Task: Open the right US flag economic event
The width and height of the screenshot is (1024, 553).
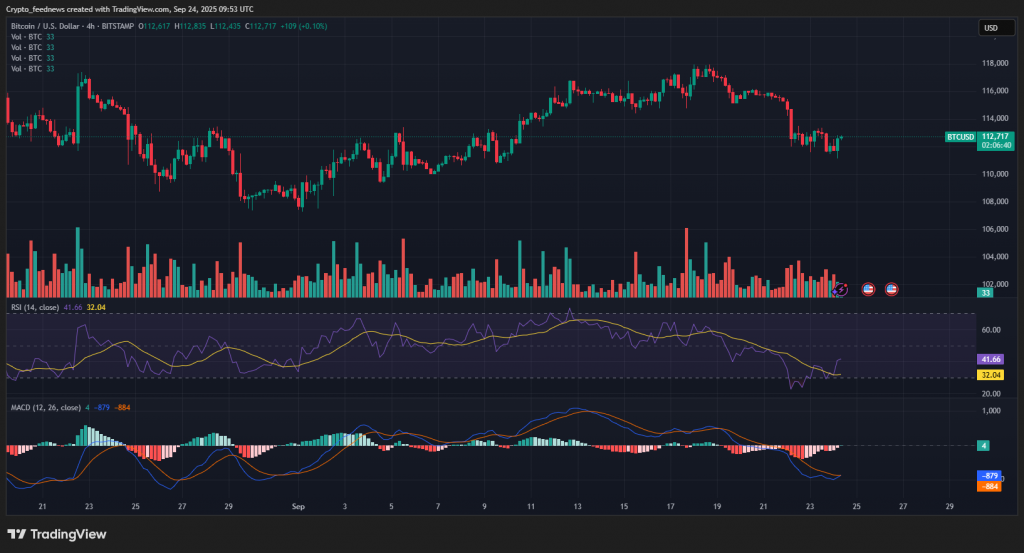Action: pyautogui.click(x=891, y=289)
